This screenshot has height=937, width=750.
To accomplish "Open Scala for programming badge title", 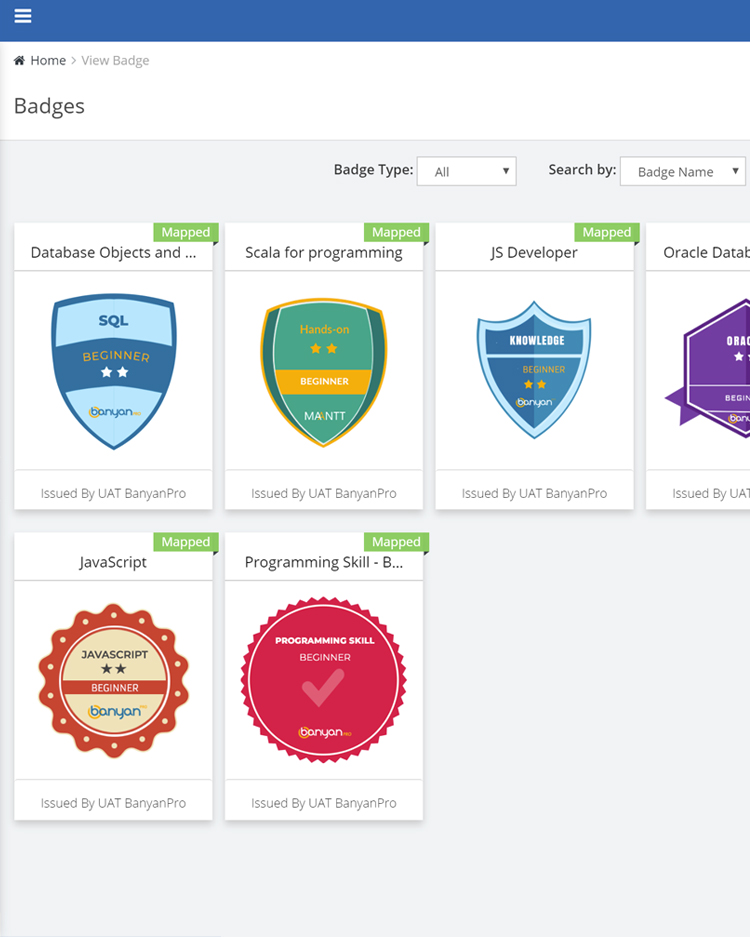I will 324,253.
